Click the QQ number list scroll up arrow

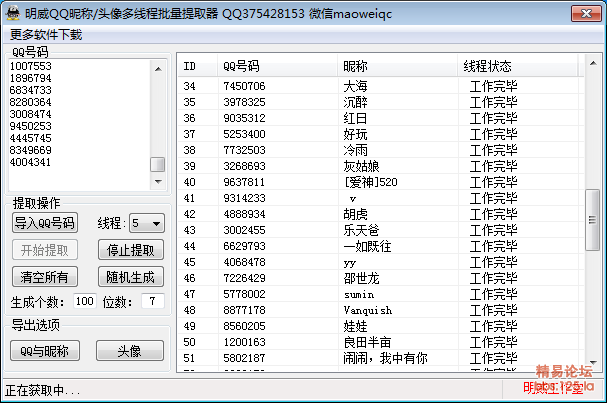pos(158,69)
